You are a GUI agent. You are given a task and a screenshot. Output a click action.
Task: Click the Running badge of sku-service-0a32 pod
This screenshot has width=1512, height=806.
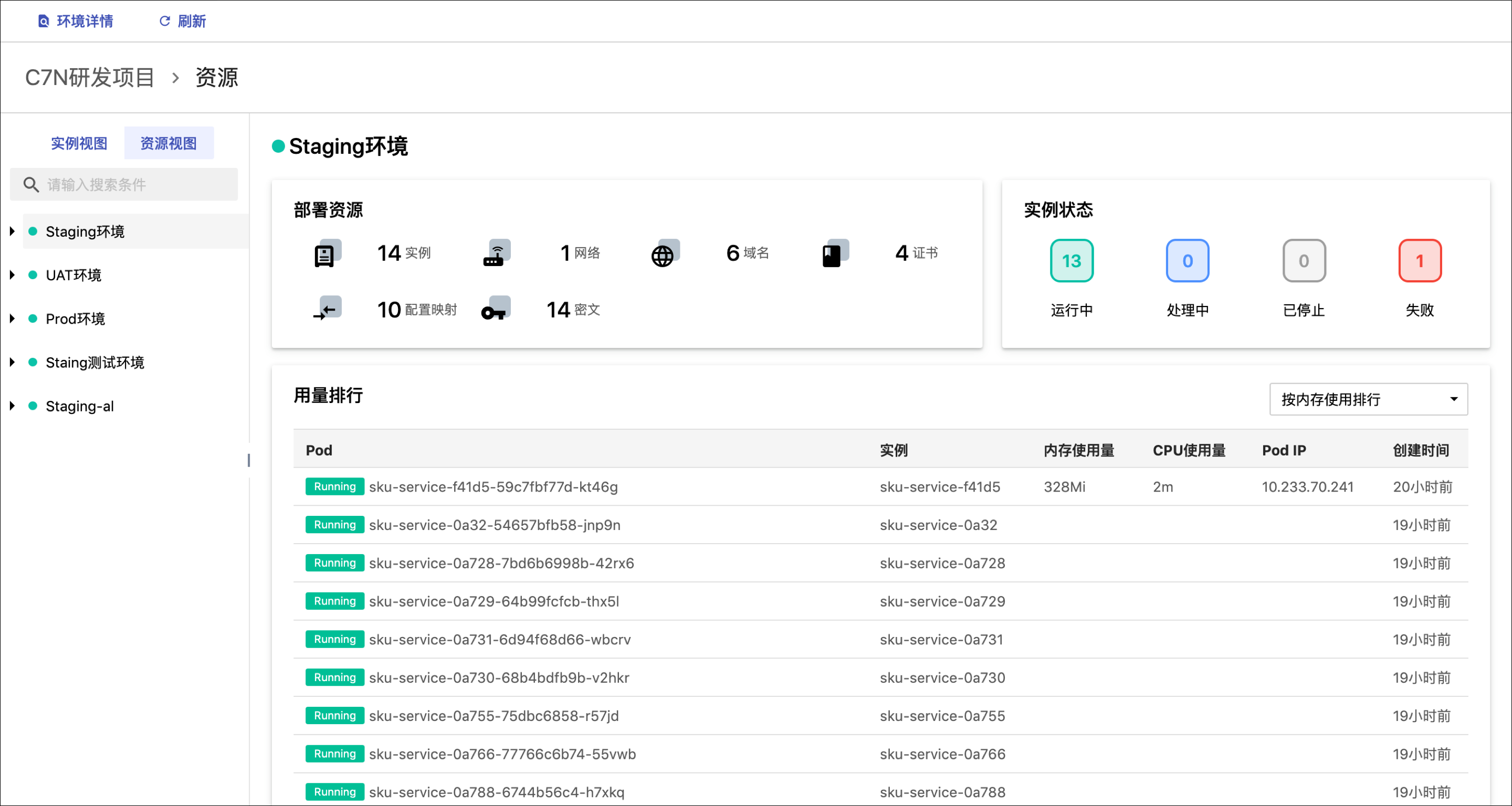click(334, 524)
